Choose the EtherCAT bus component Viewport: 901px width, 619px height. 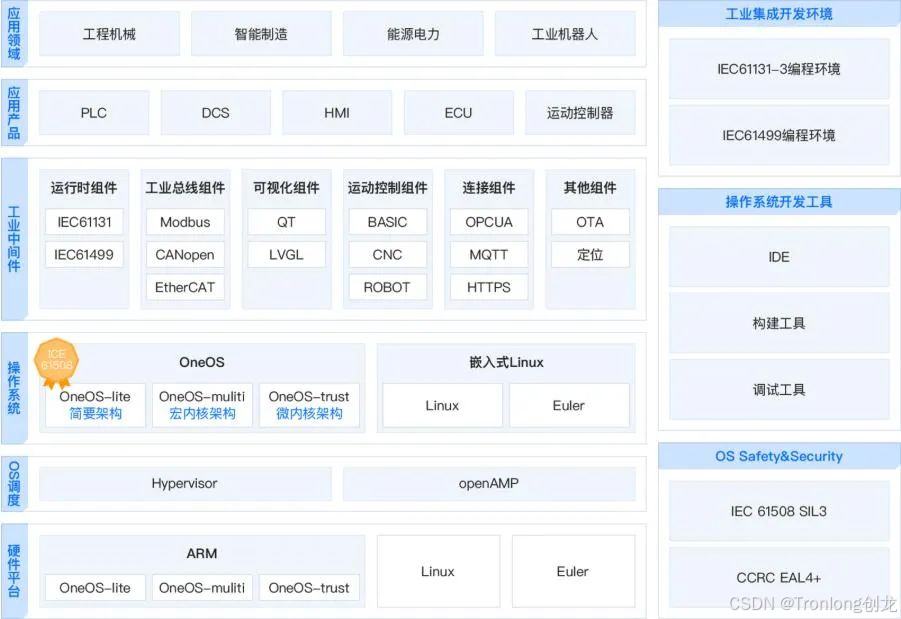[185, 287]
